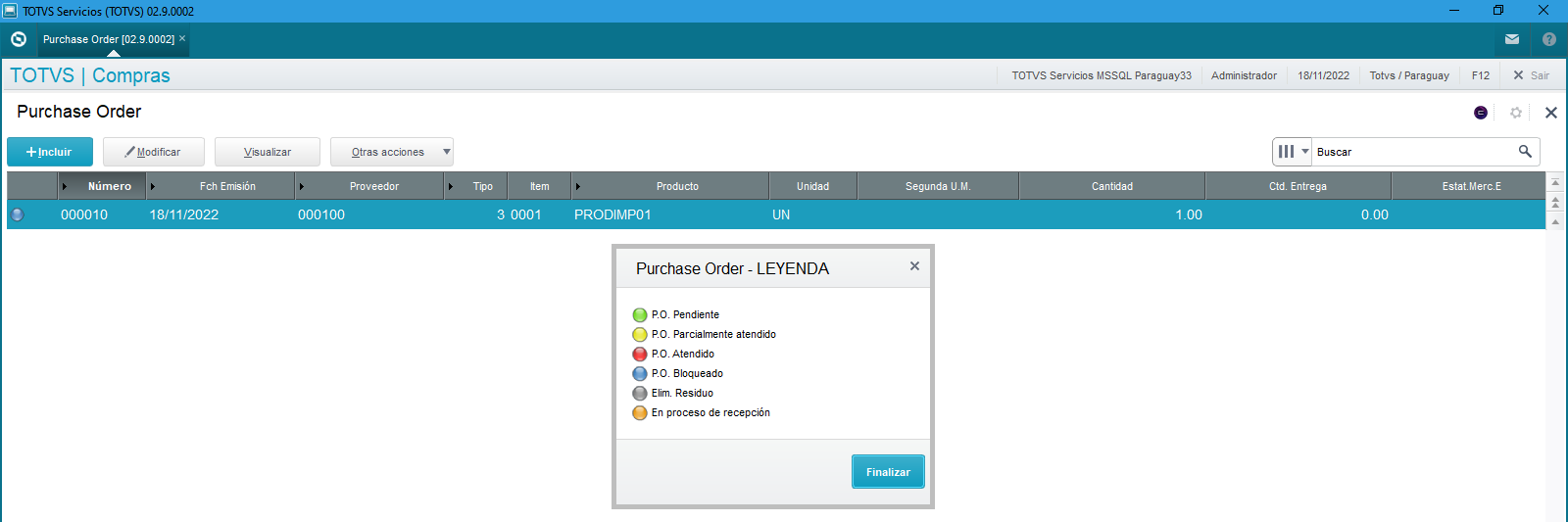1568x522 pixels.
Task: Close the Purchase Order browse panel
Action: [x=1551, y=113]
